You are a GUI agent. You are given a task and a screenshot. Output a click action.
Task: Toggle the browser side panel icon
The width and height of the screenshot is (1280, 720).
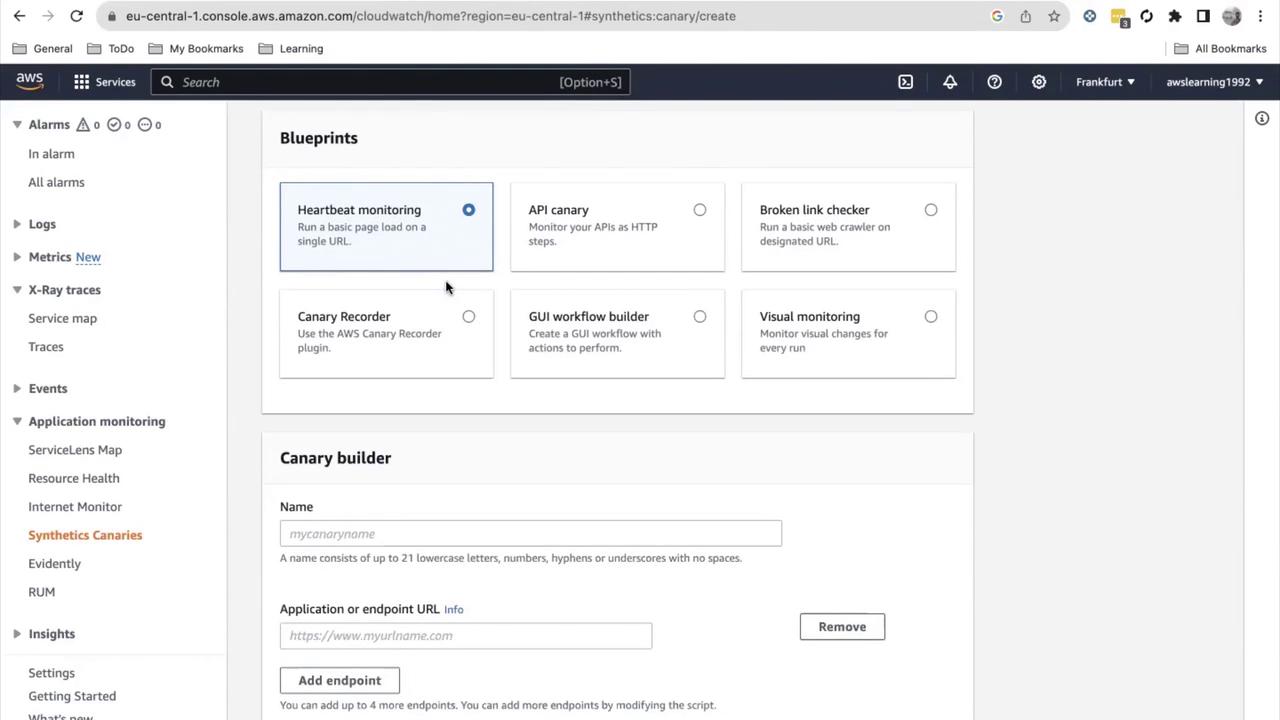coord(1203,16)
